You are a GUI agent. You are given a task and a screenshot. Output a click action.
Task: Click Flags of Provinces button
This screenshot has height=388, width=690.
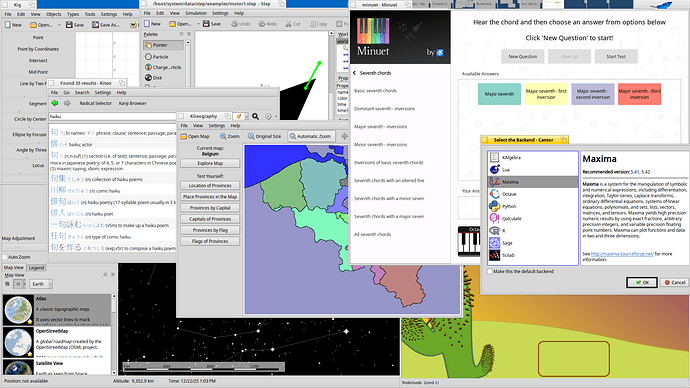pyautogui.click(x=210, y=241)
